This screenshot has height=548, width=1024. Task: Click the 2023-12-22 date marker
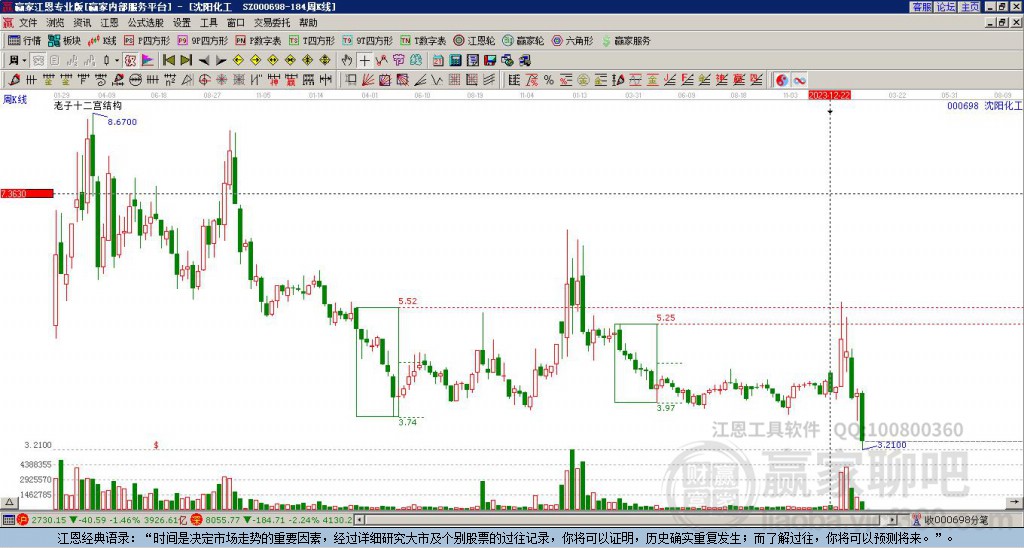(x=829, y=95)
